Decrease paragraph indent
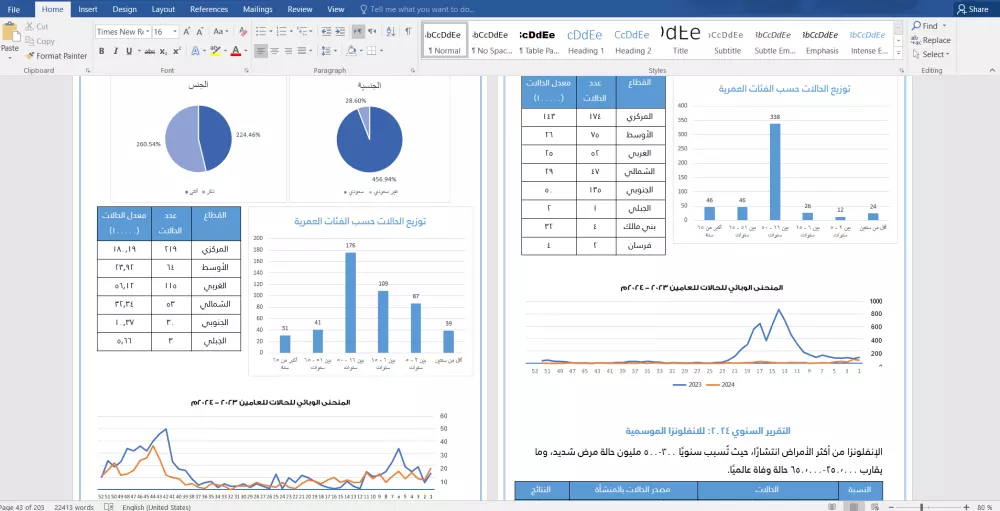Viewport: 1000px width, 511px height. pyautogui.click(x=326, y=31)
